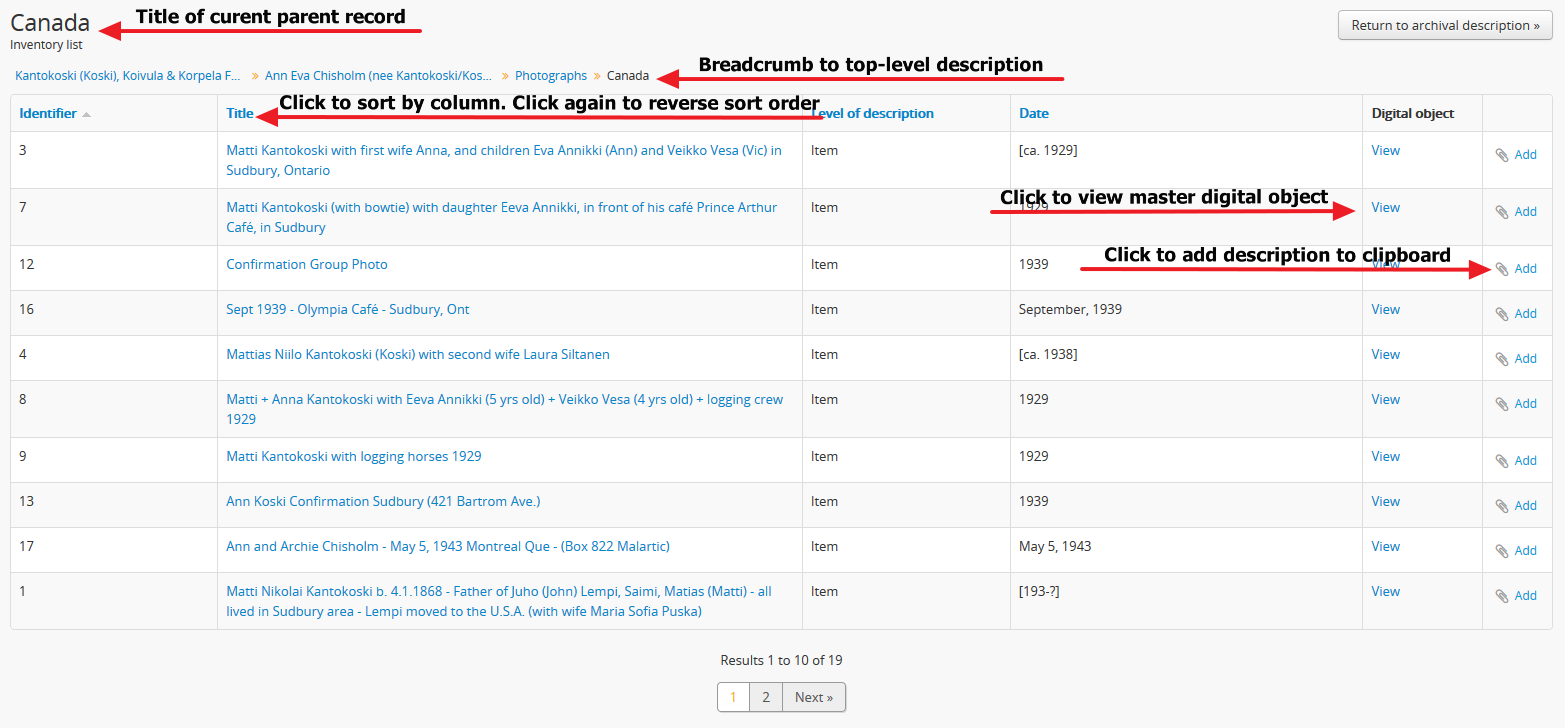Viewport: 1565px width, 728px height.
Task: Add item 1 Matti Nikolai Kantokoski to clipboard
Action: point(1515,596)
